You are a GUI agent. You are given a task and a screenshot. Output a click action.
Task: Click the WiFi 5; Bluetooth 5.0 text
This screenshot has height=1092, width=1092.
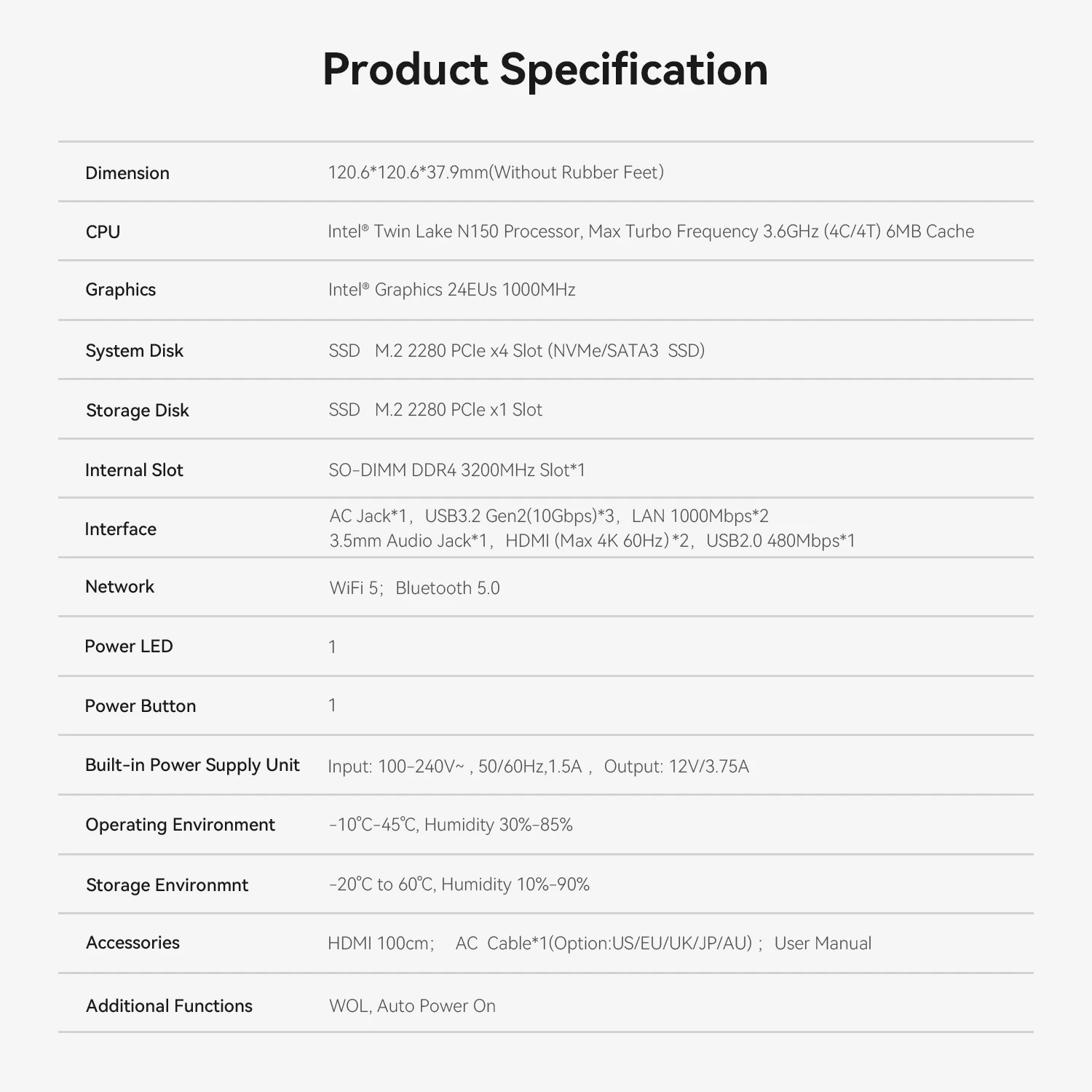pyautogui.click(x=414, y=588)
